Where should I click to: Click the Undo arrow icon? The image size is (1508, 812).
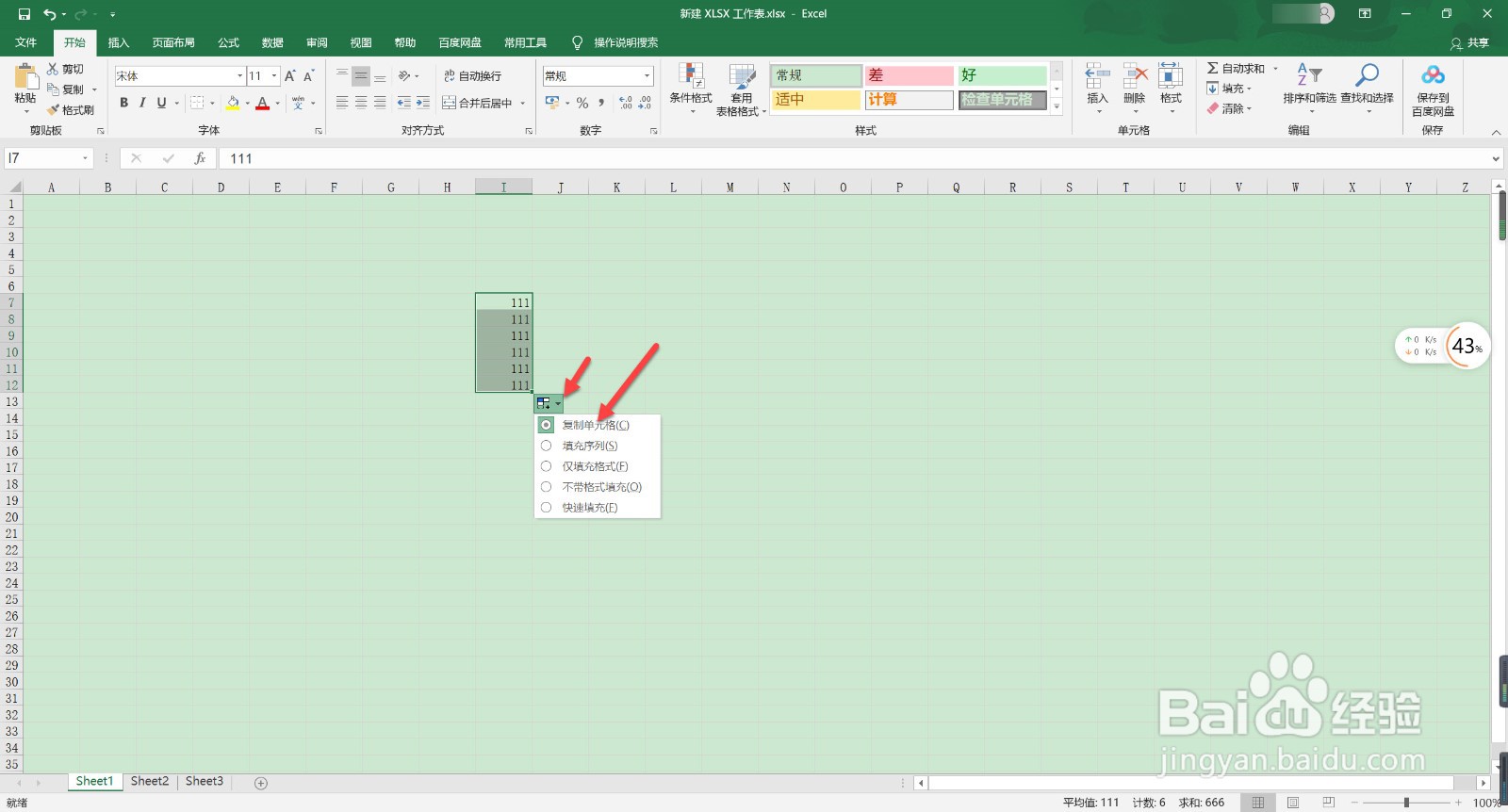click(x=49, y=14)
